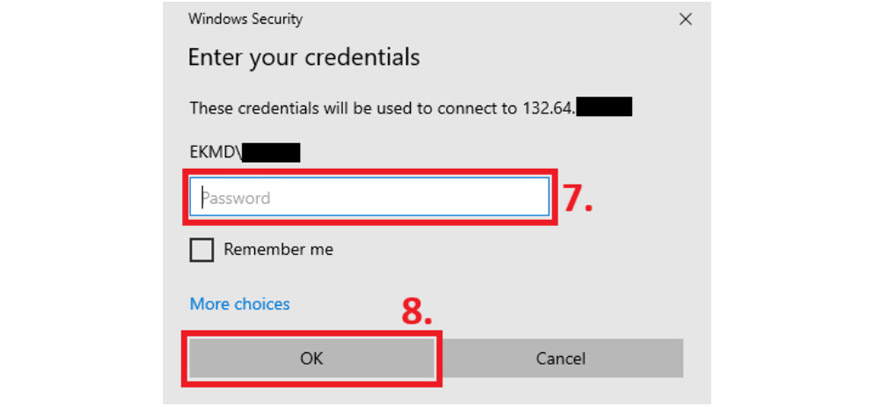The height and width of the screenshot is (406, 876).
Task: Click the black redaction box after the IP address
Action: 604,107
